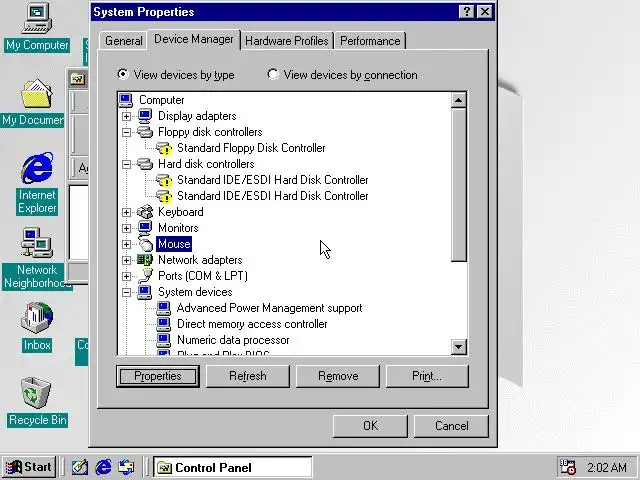This screenshot has height=480, width=640.
Task: Click the device list scrollbar thumb
Action: (458, 184)
